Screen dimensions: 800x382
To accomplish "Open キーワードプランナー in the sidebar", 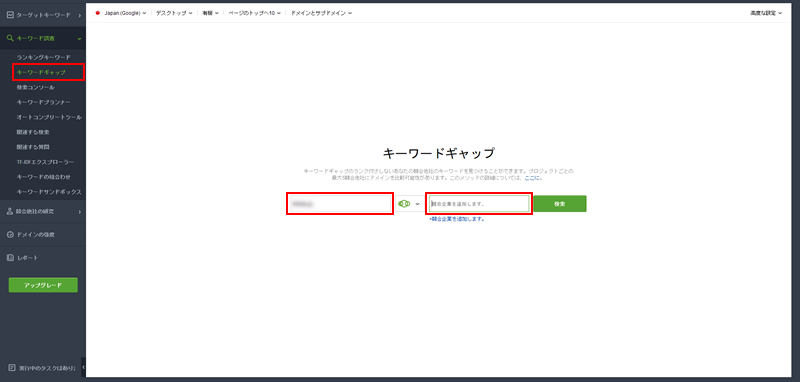I will (44, 102).
